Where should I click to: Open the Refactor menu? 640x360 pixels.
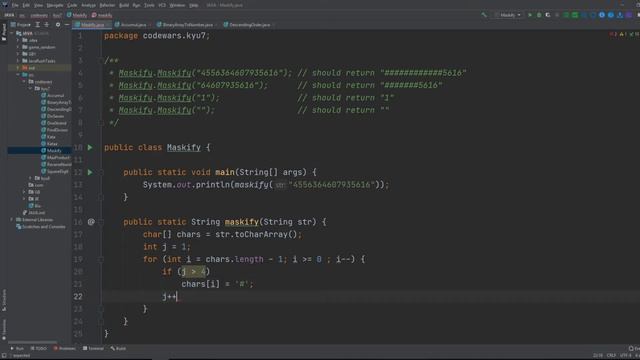[x=107, y=5]
